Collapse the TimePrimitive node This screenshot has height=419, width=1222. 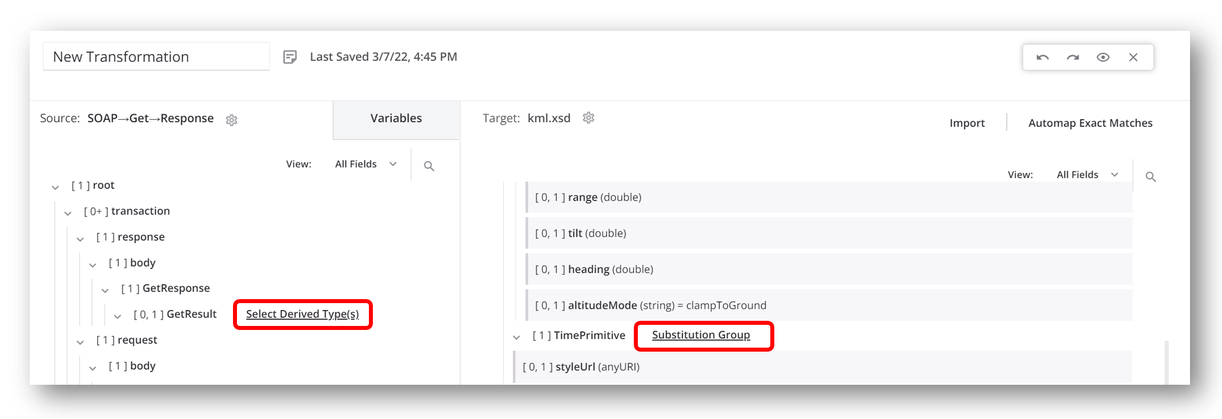517,337
